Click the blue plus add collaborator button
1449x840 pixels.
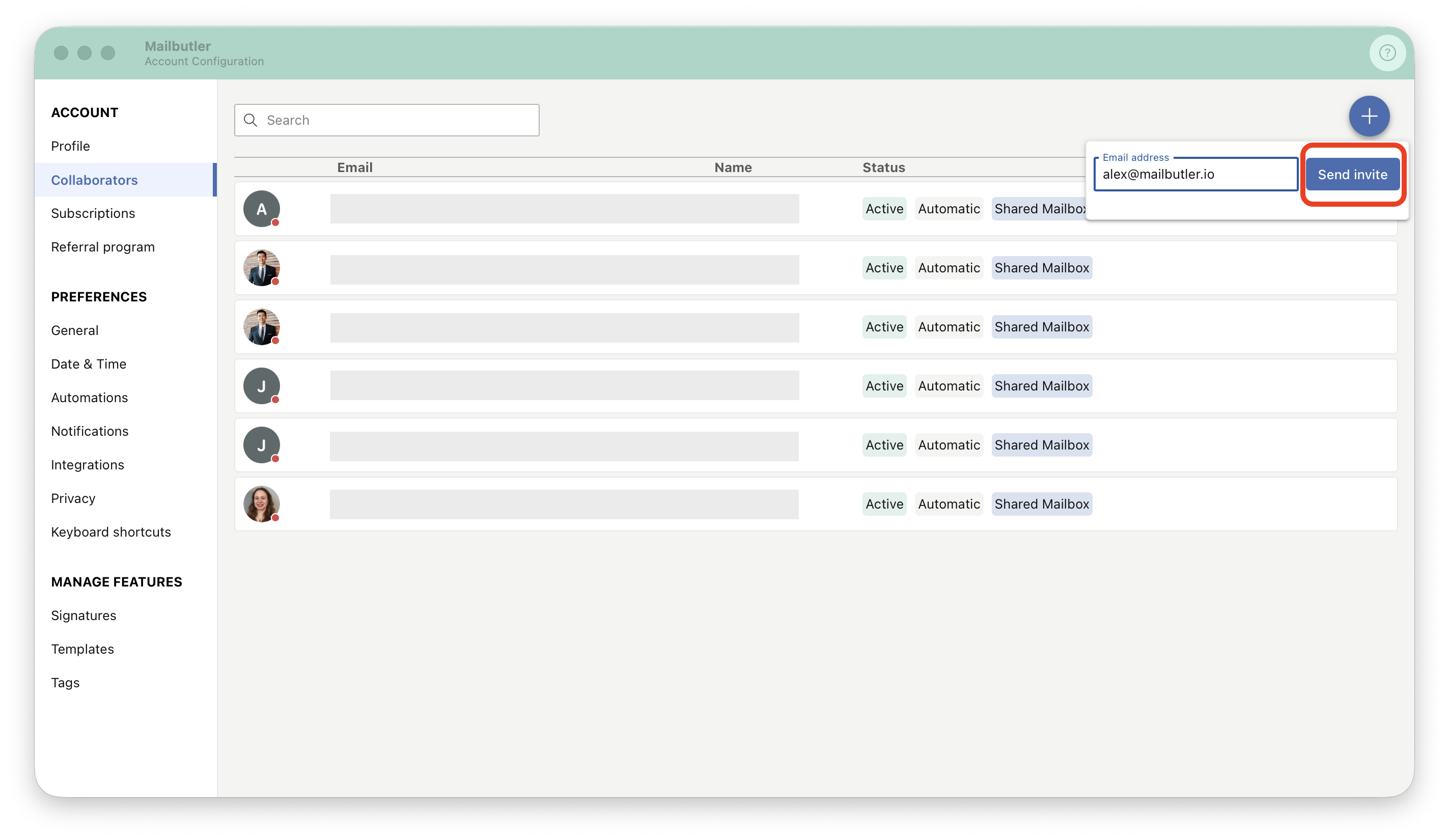1369,117
